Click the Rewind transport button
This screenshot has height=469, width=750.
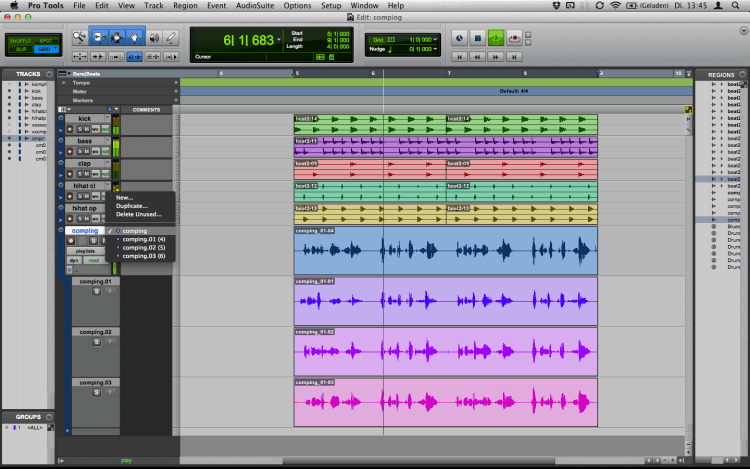coord(477,56)
